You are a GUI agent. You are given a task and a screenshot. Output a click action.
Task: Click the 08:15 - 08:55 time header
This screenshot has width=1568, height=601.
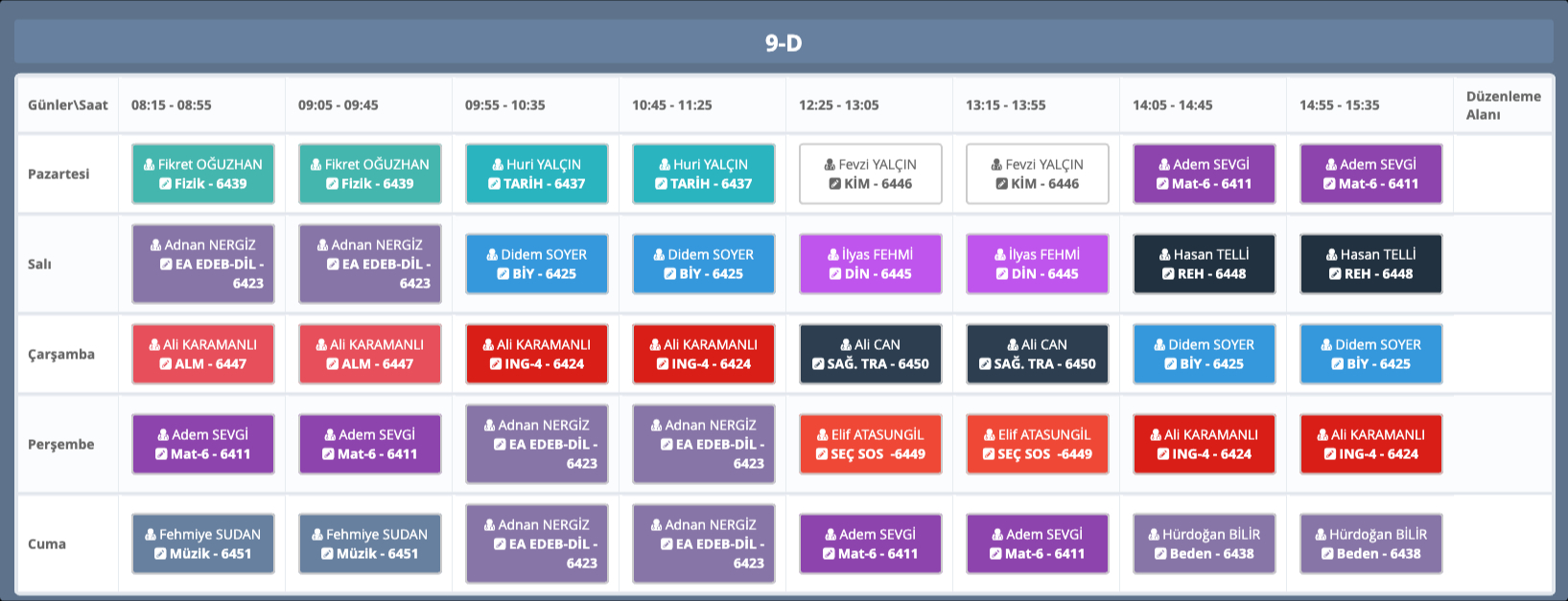[x=172, y=105]
